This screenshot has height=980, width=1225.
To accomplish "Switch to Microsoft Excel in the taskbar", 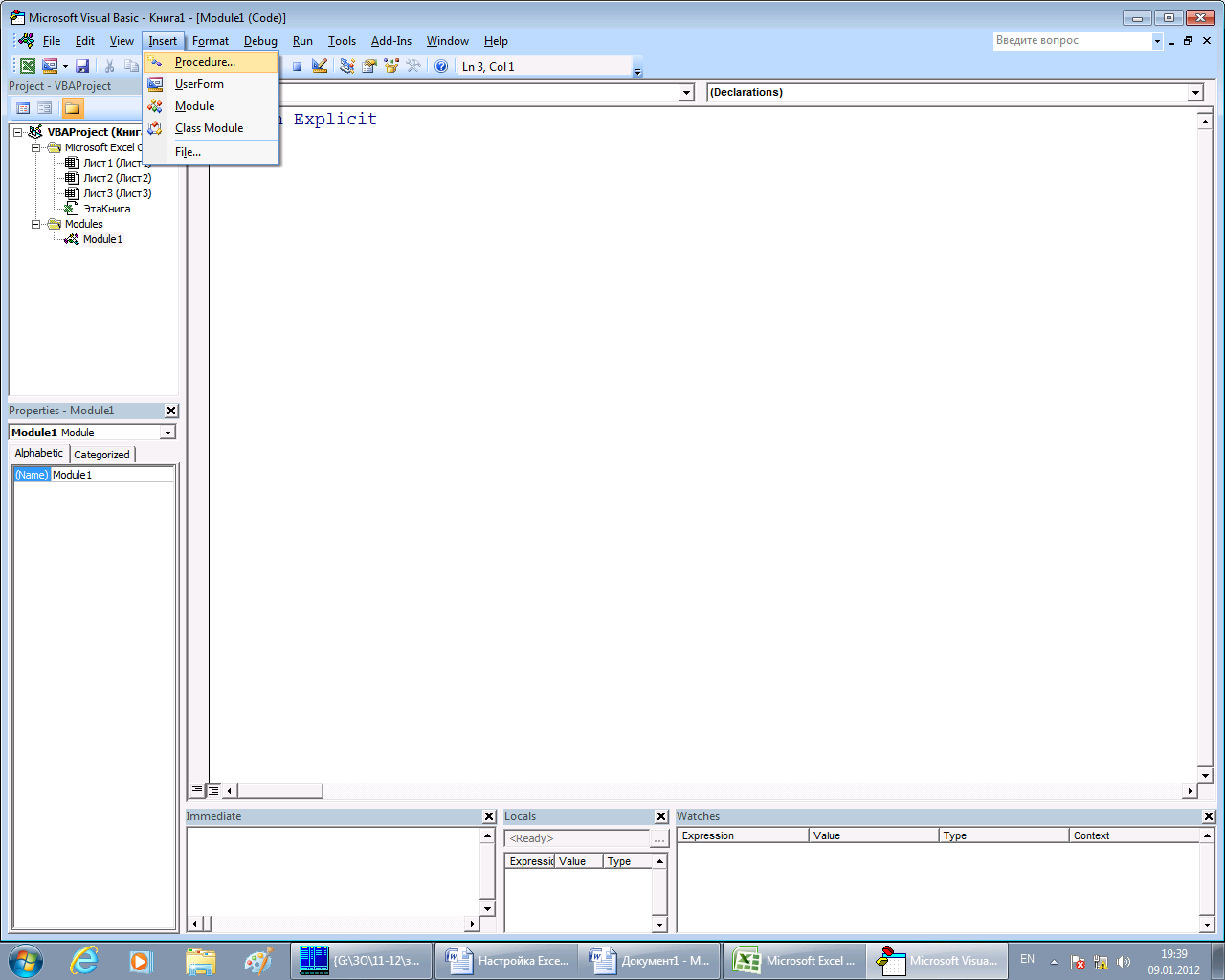I will pos(793,961).
